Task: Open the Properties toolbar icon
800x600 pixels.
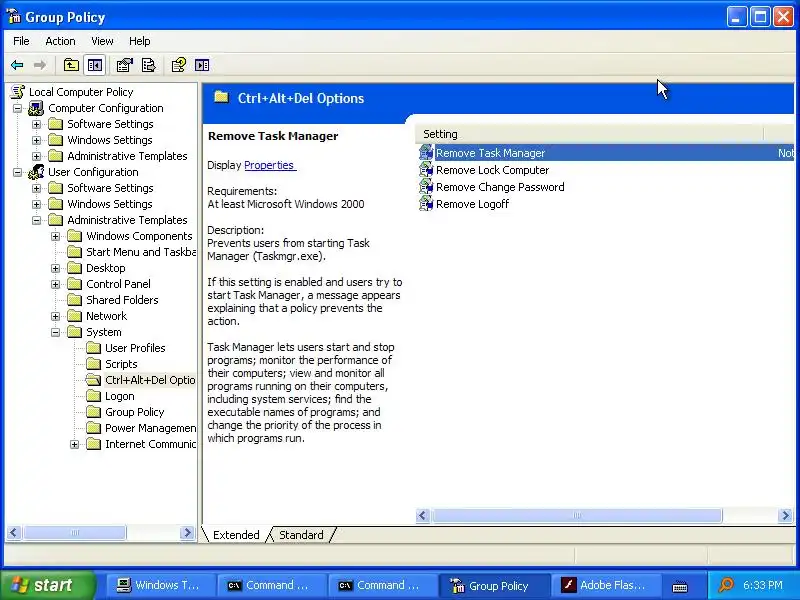Action: tap(124, 65)
